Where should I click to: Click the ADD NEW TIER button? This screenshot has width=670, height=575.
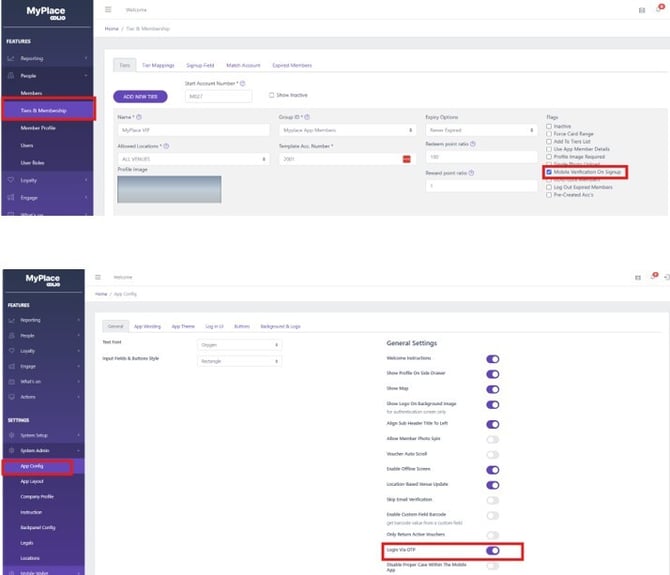(x=140, y=96)
